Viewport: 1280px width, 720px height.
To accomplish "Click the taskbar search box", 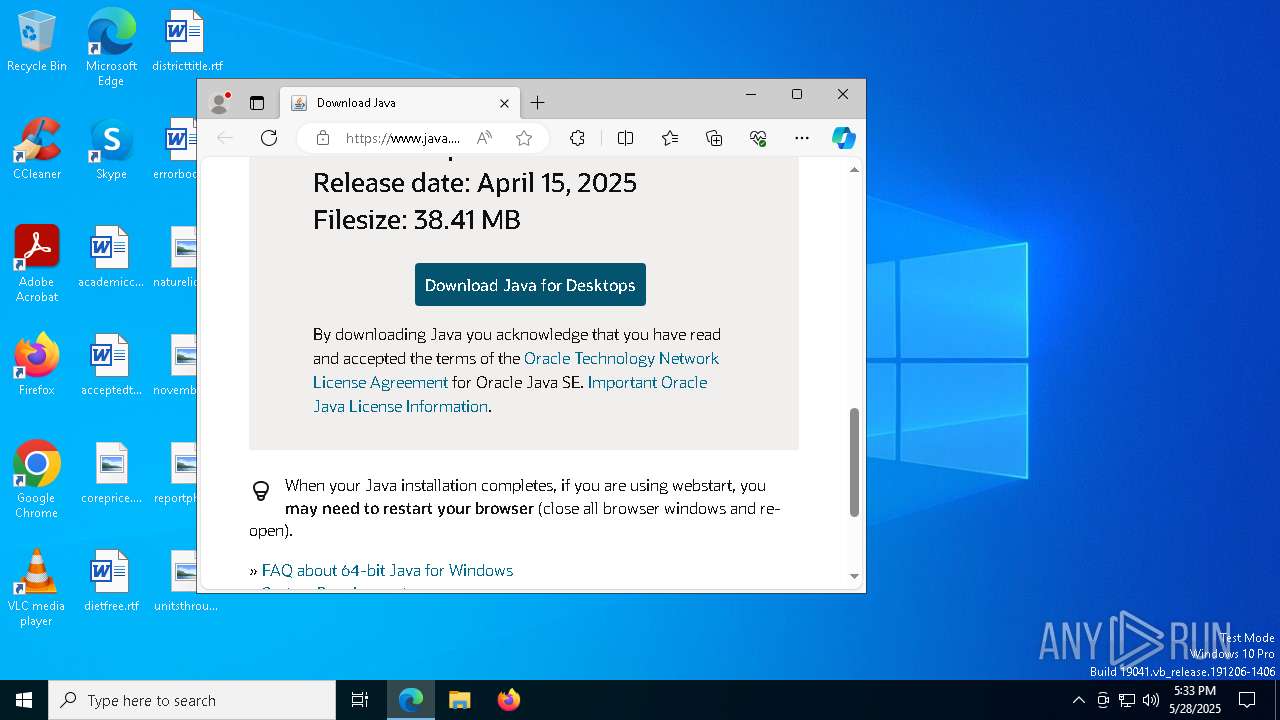I will point(192,700).
